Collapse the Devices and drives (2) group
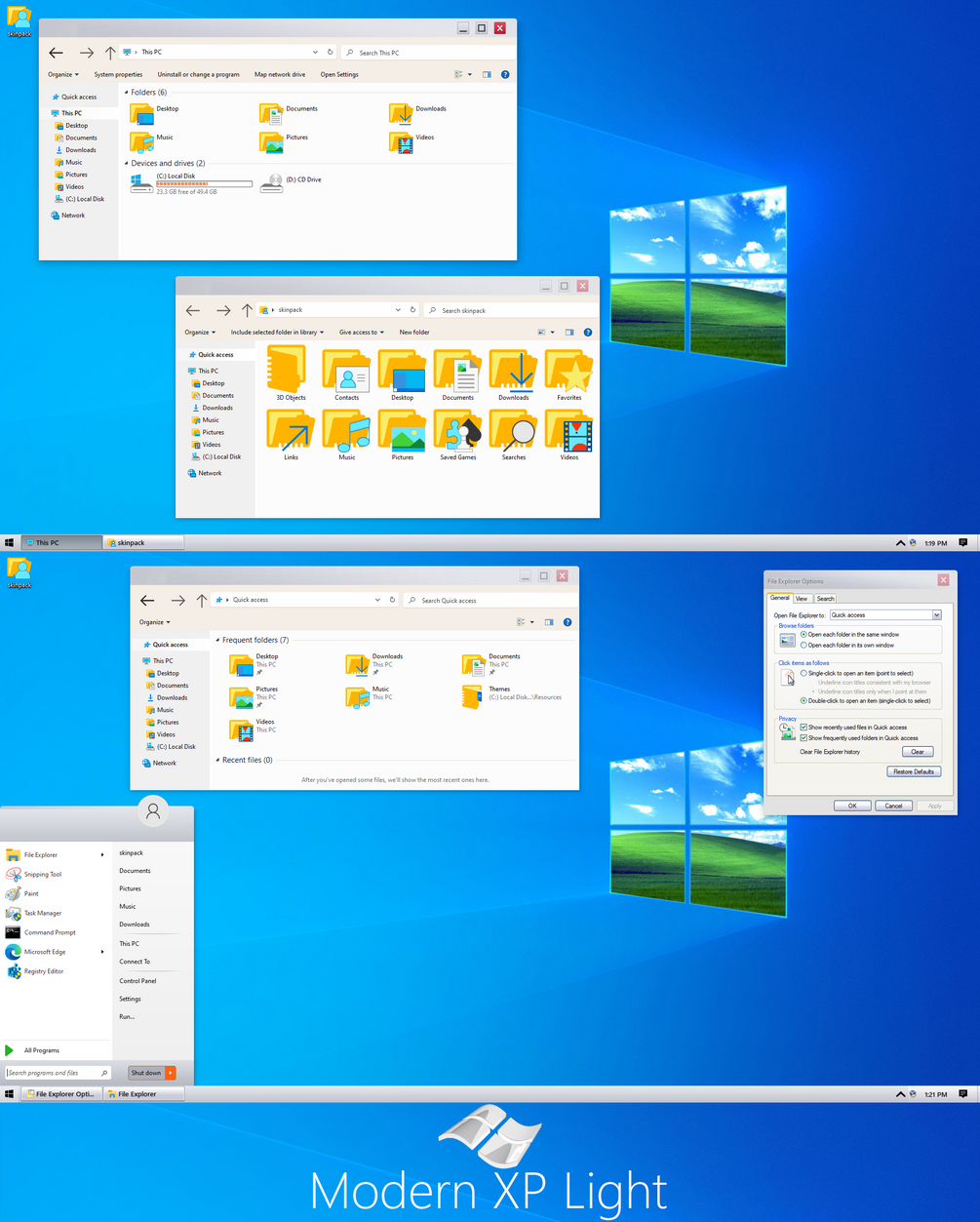 tap(126, 164)
